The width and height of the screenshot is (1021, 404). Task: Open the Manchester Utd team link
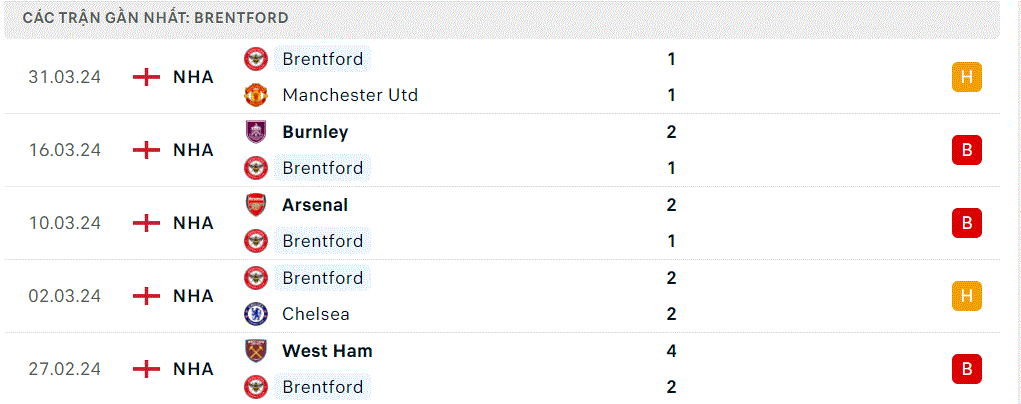pos(350,95)
